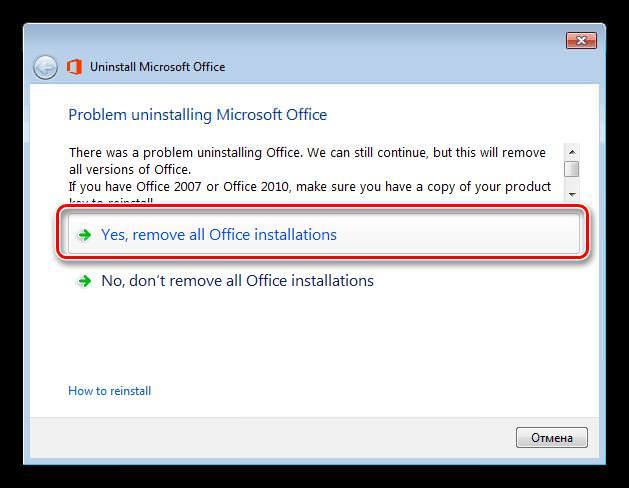This screenshot has height=488, width=629.
Task: Click the gray footer bar beside Отмена
Action: 273,437
